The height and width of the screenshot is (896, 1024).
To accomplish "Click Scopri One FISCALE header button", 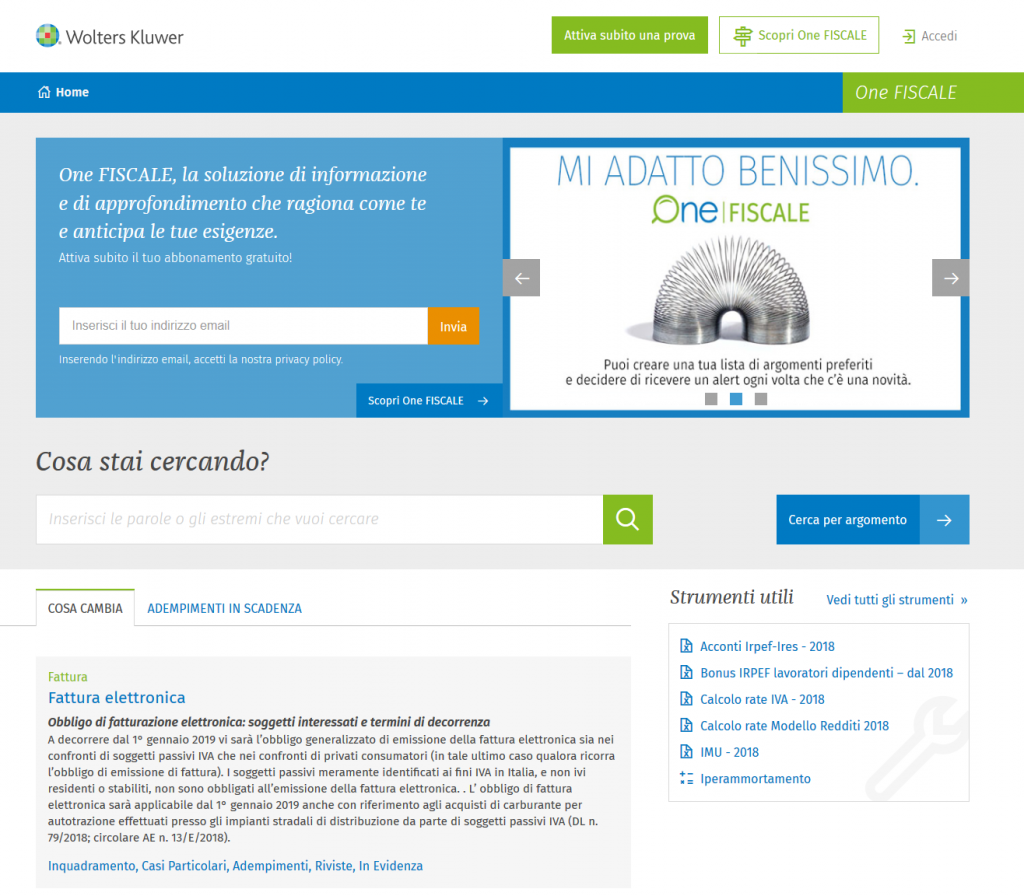I will (799, 35).
